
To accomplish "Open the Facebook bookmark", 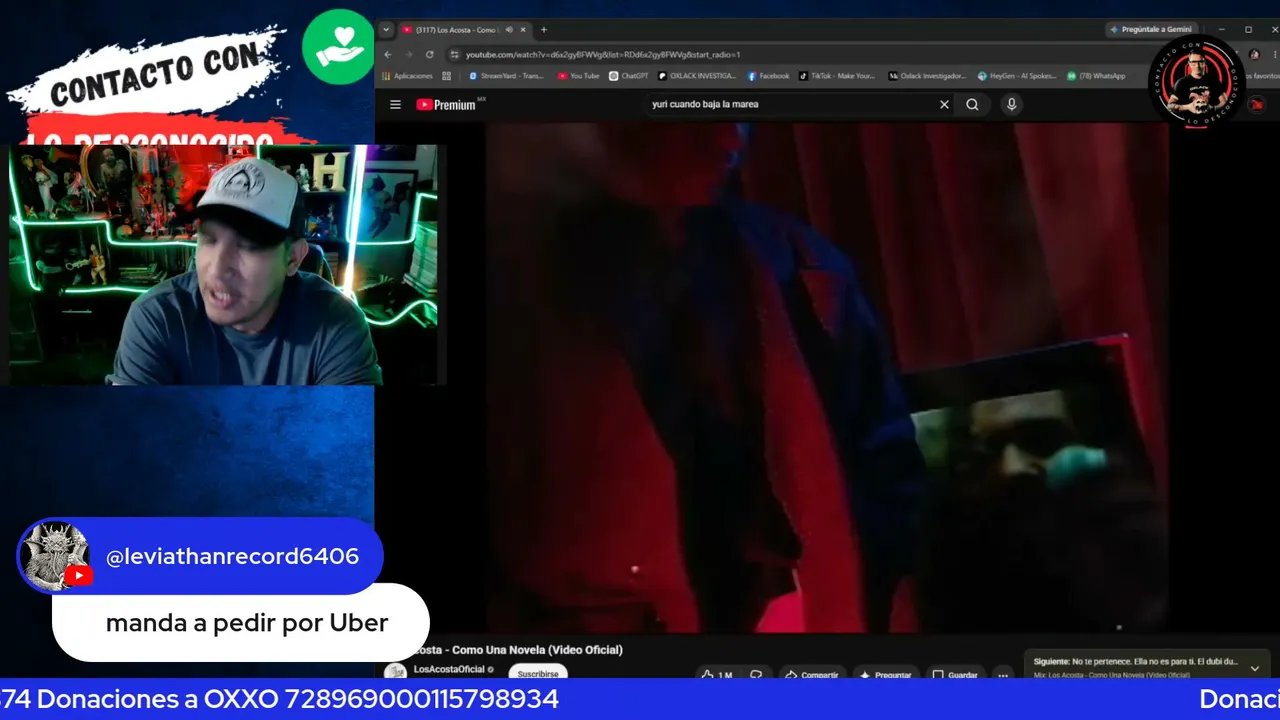I will tap(768, 76).
